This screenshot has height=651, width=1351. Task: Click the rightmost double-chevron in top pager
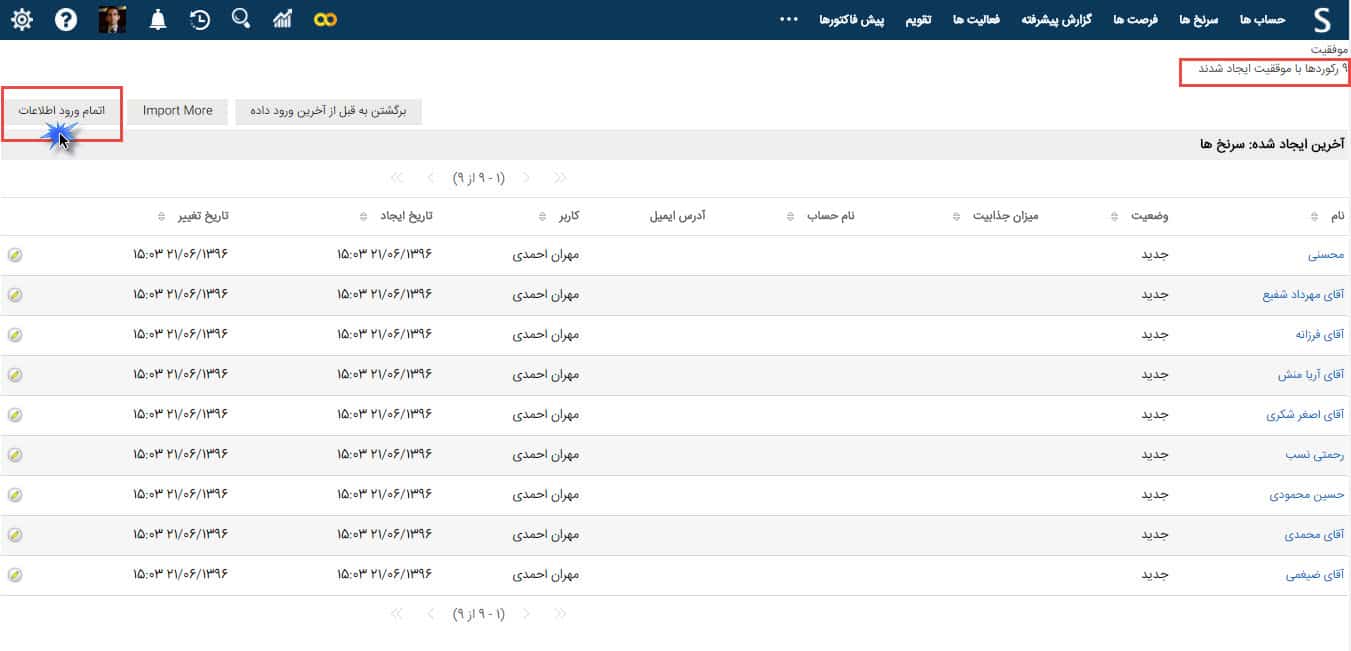pyautogui.click(x=560, y=178)
